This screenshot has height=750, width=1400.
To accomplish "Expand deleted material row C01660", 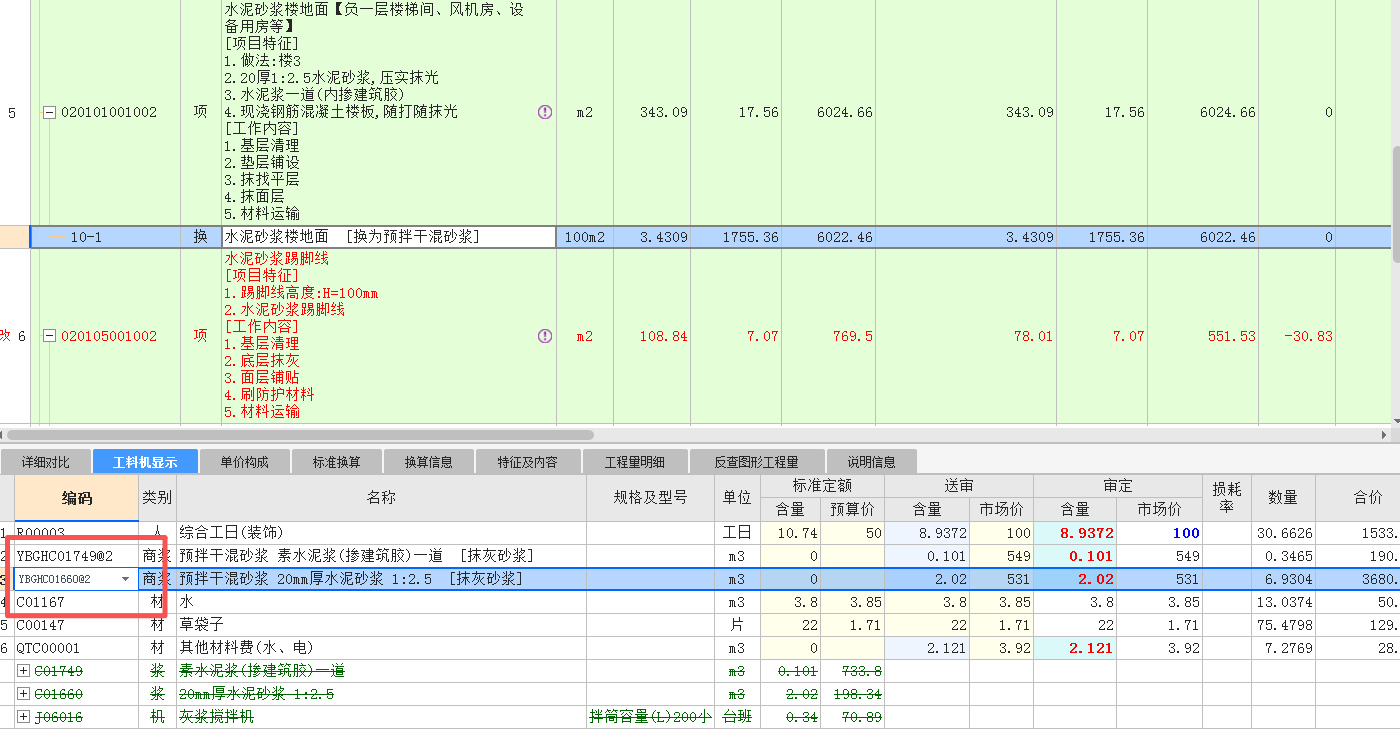I will click(x=24, y=694).
